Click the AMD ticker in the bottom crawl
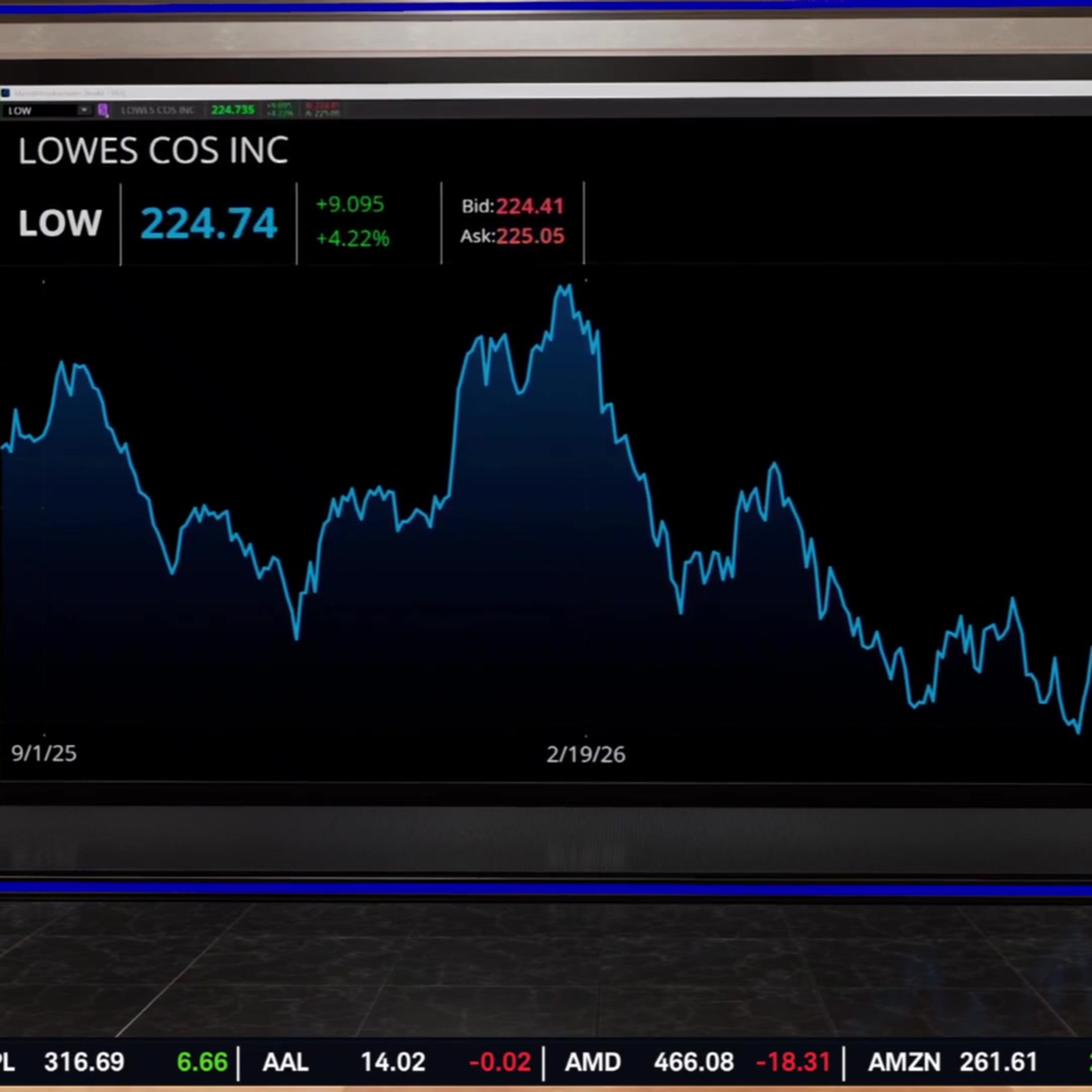The image size is (1092, 1092). [593, 1062]
